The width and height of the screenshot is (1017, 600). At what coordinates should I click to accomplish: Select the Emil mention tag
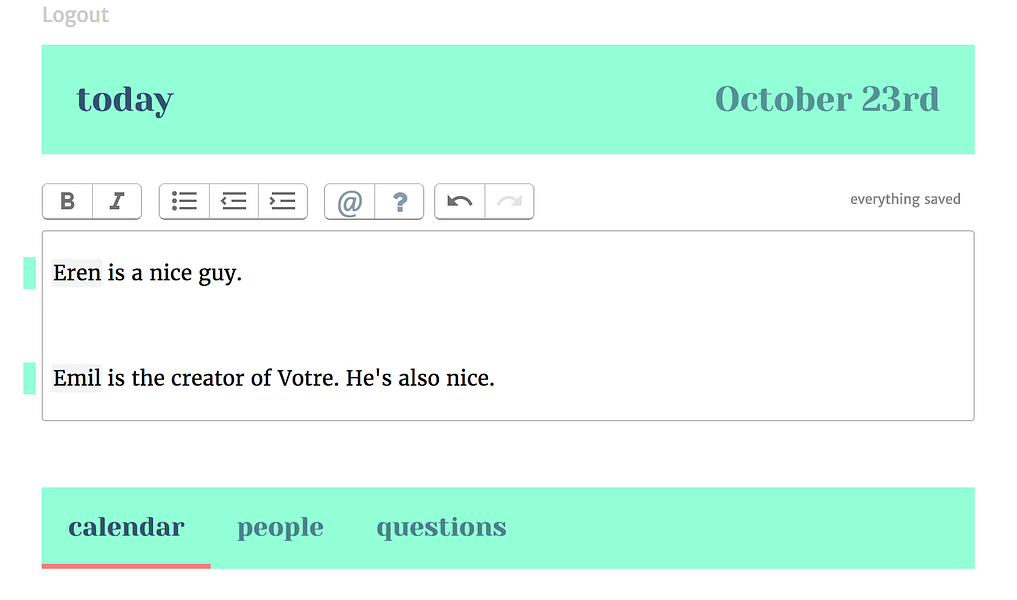(77, 378)
